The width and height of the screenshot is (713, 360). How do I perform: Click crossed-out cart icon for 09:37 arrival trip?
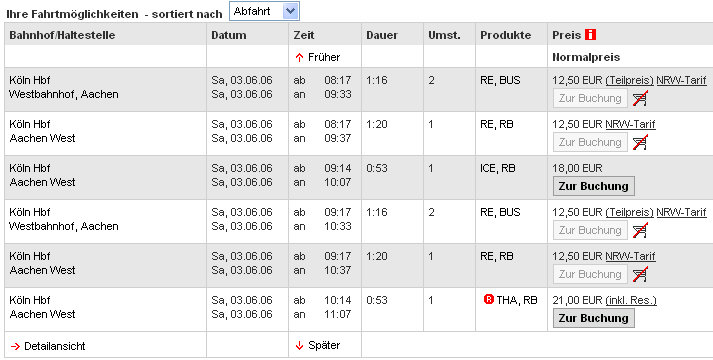(640, 142)
